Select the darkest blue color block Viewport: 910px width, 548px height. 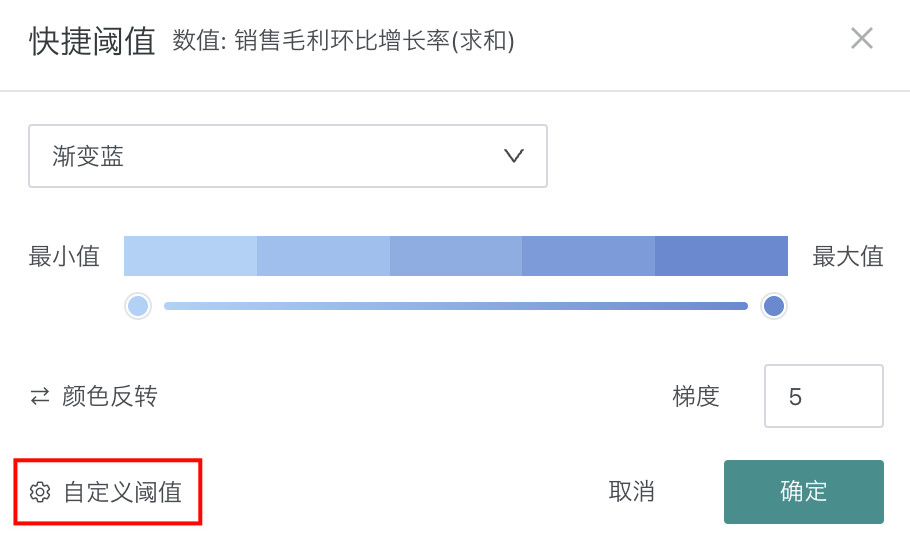(721, 256)
